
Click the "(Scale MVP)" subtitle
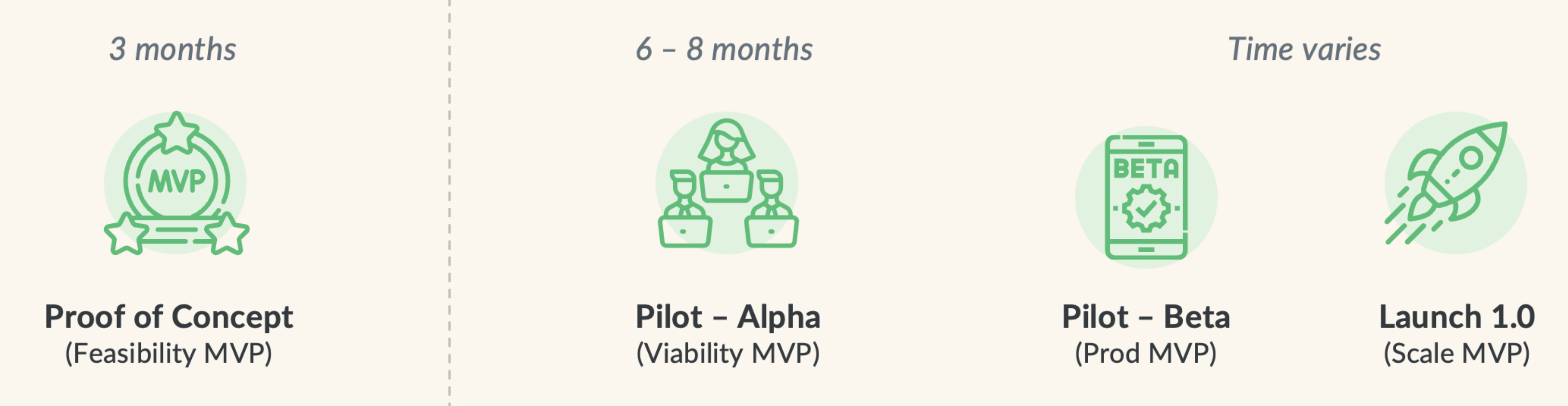pyautogui.click(x=1457, y=354)
